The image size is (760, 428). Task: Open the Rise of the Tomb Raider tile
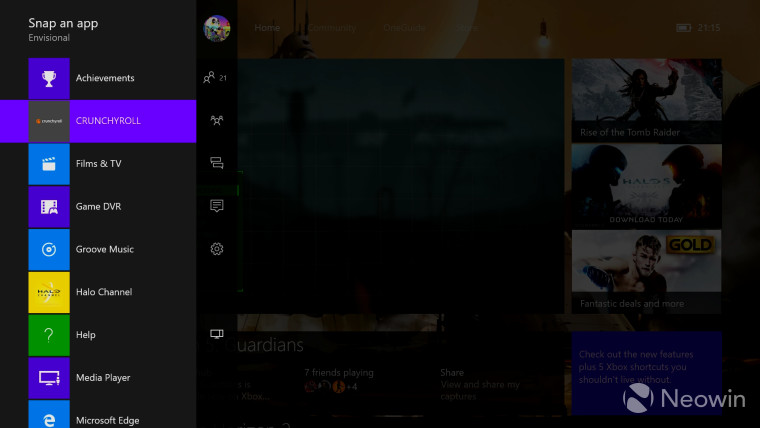(646, 100)
